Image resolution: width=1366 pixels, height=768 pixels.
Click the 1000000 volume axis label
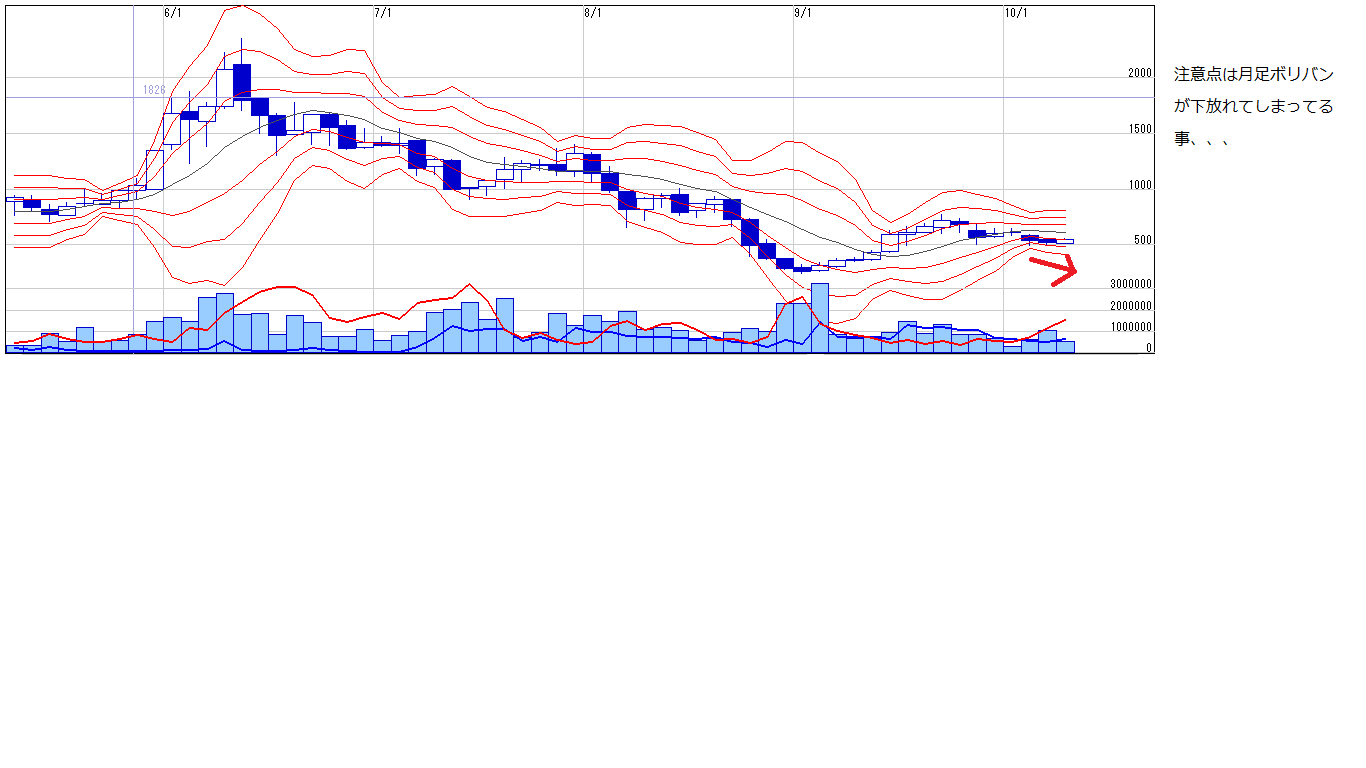click(1130, 327)
